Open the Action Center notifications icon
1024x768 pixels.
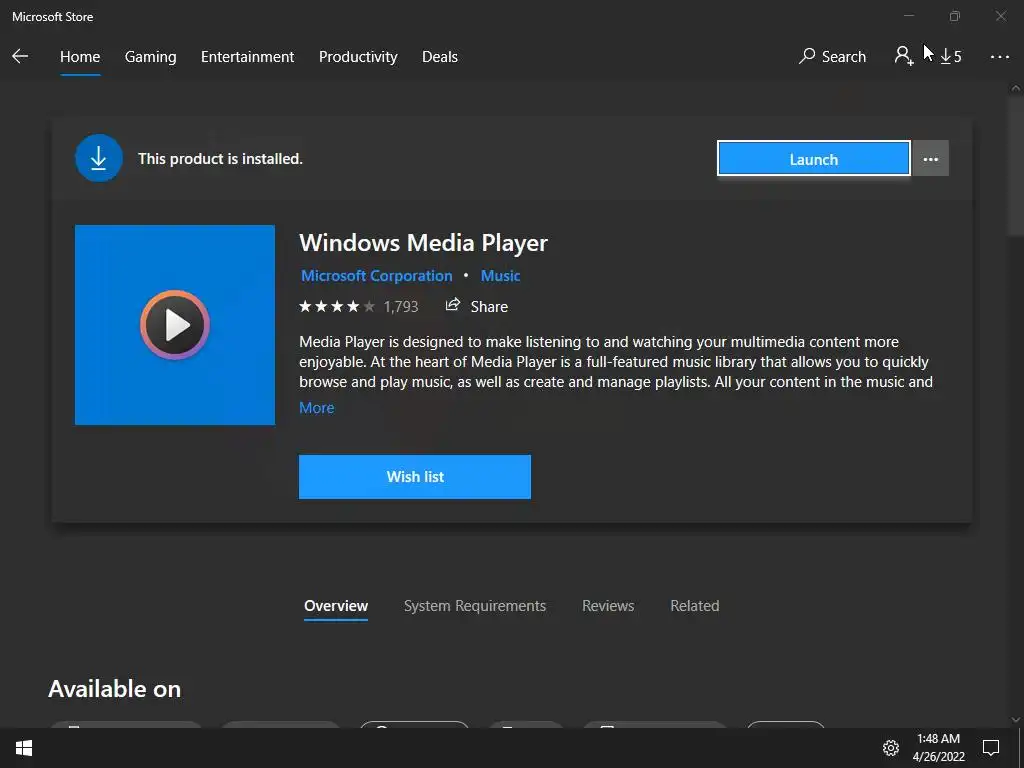point(991,748)
